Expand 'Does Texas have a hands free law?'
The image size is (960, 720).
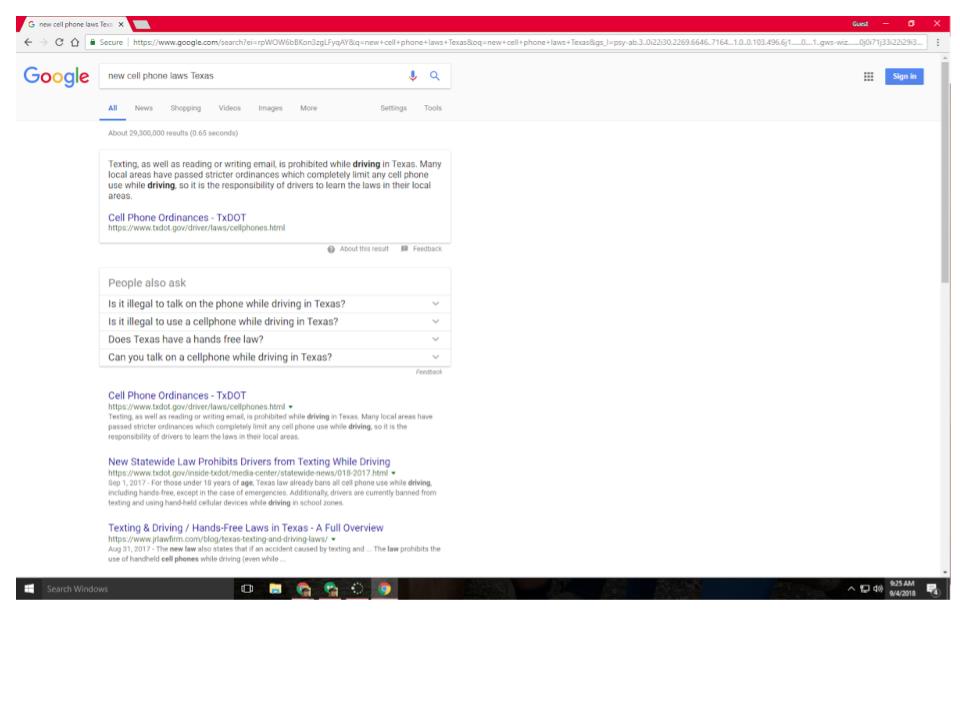pos(275,339)
